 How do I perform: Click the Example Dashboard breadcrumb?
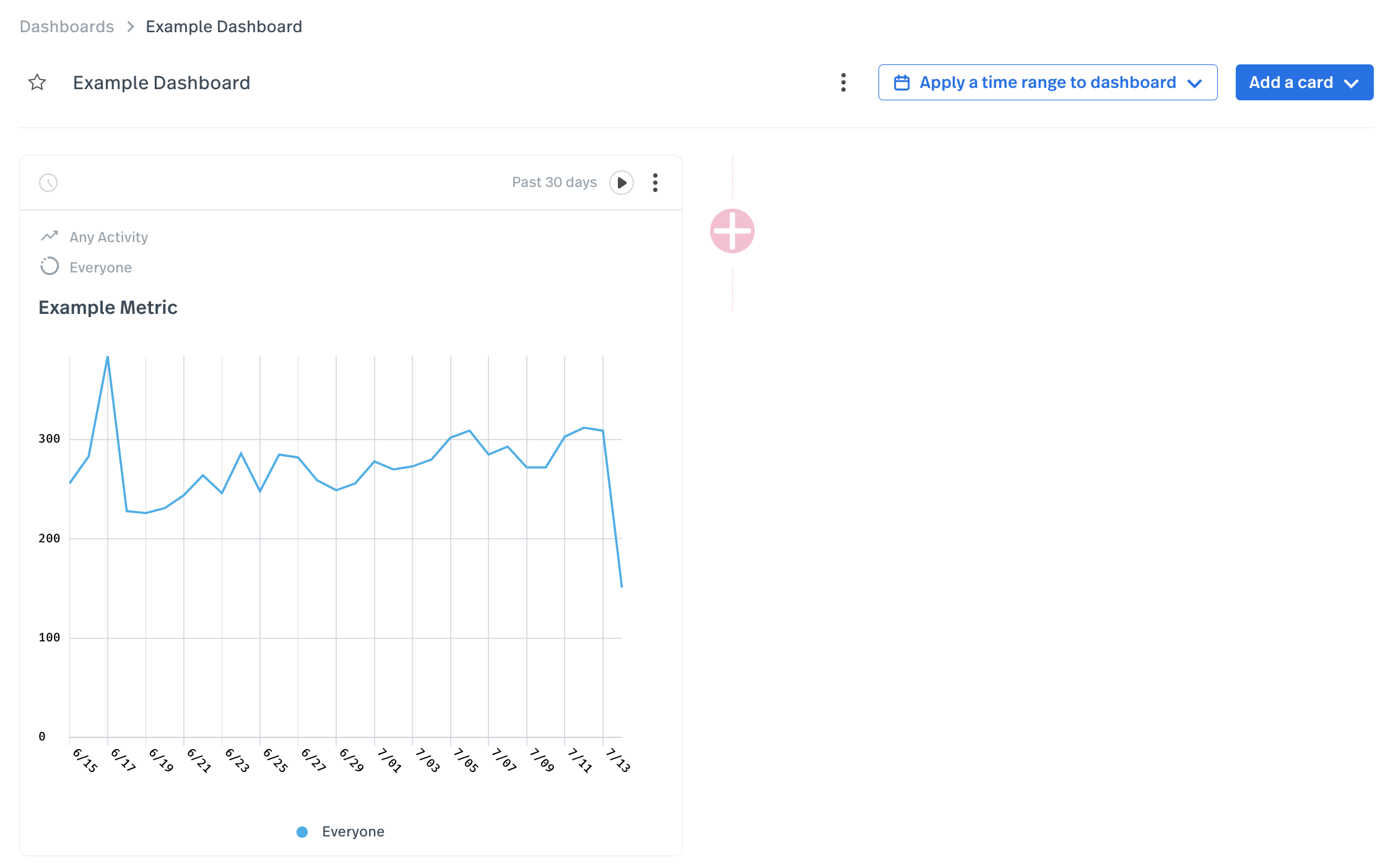click(x=223, y=27)
